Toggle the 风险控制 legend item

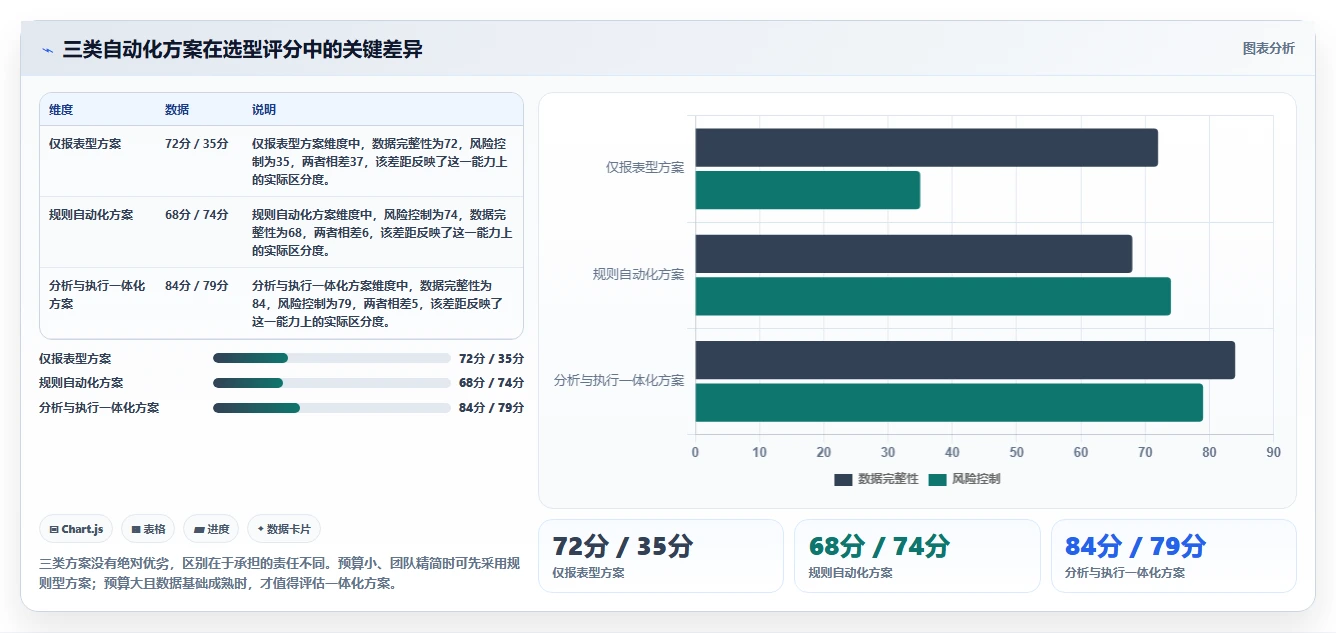tap(964, 479)
